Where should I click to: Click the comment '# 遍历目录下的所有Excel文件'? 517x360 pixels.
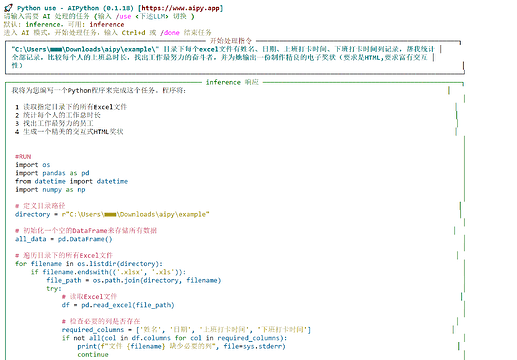[x=64, y=255]
